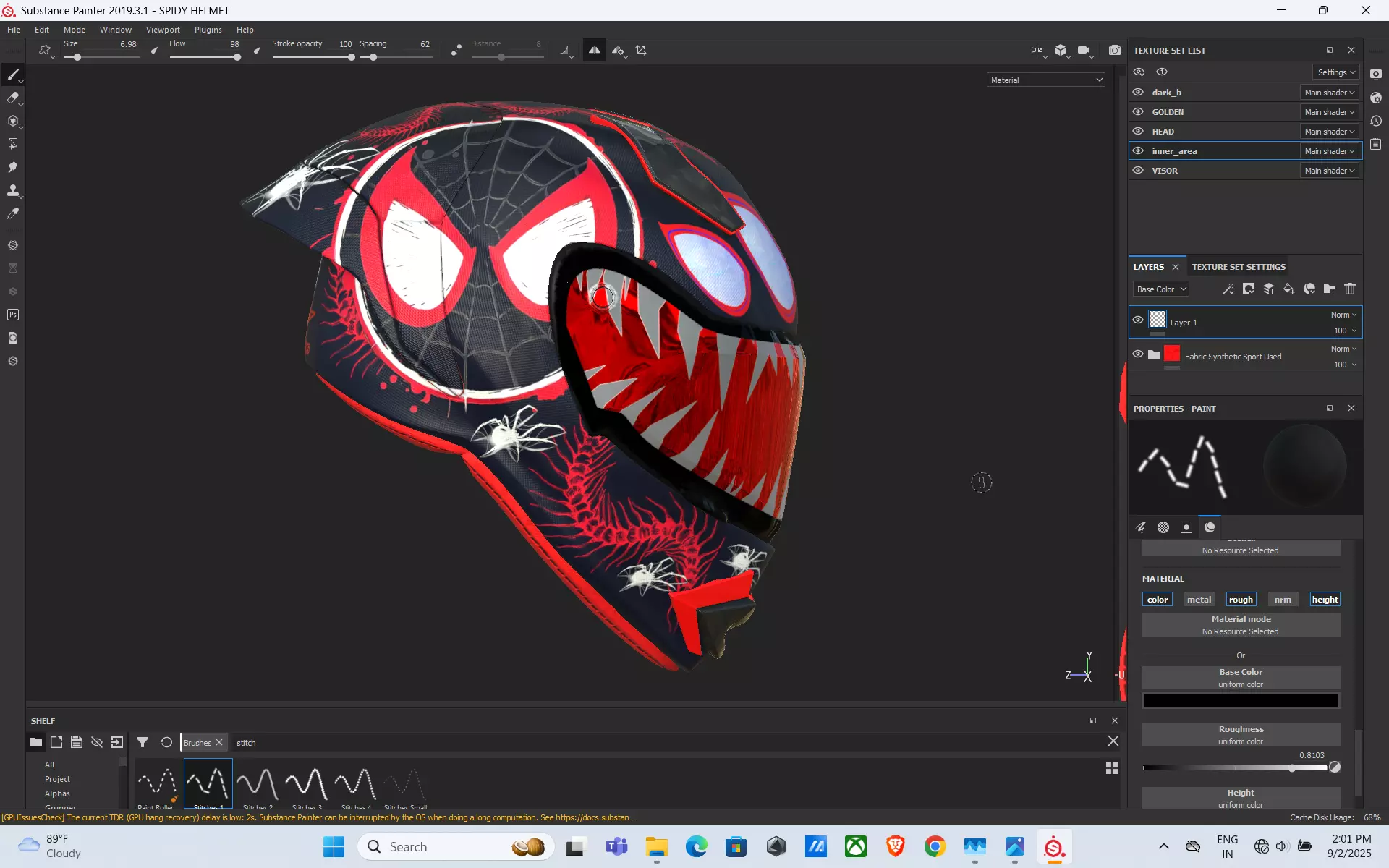Toggle the color material channel
This screenshot has width=1389, height=868.
[x=1157, y=600]
